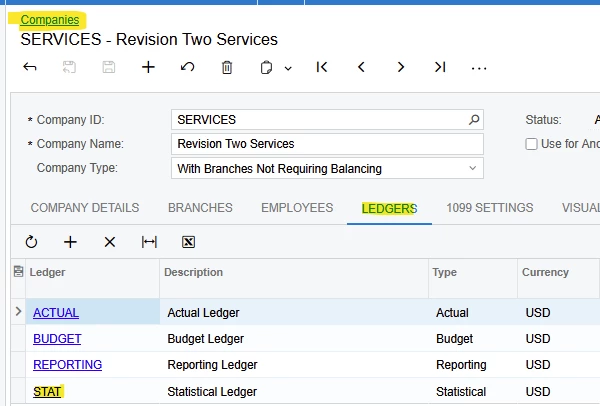Refresh the ledgers grid

31,242
